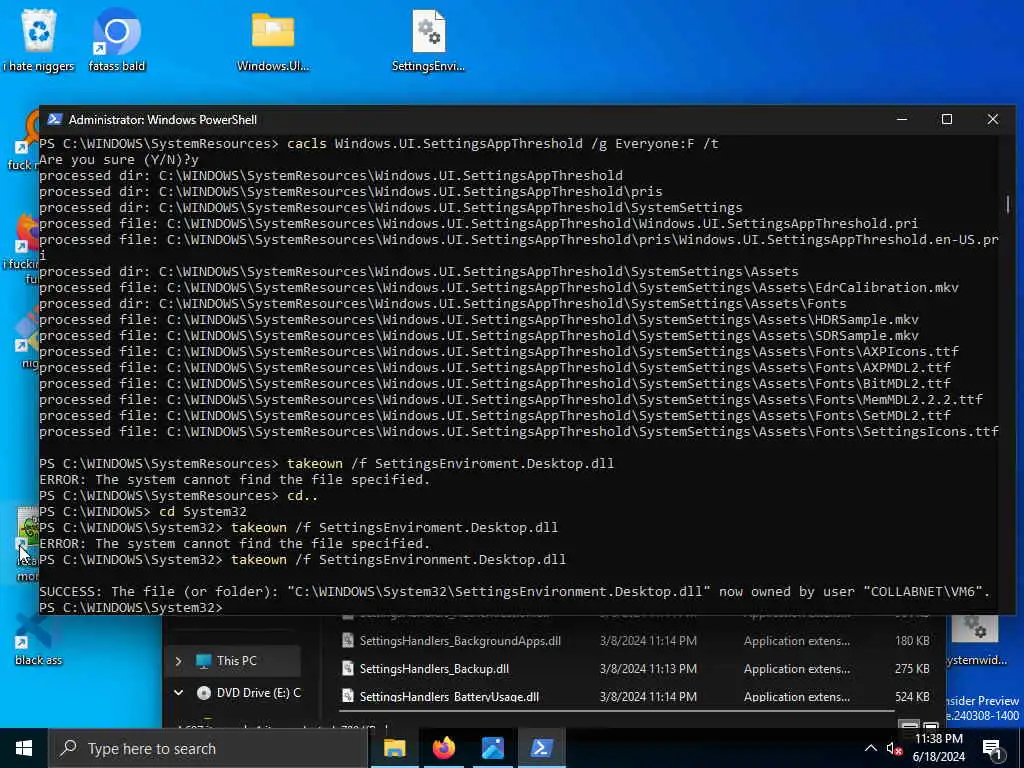Viewport: 1024px width, 768px height.
Task: Expand the This PC node in Explorer
Action: 178,661
